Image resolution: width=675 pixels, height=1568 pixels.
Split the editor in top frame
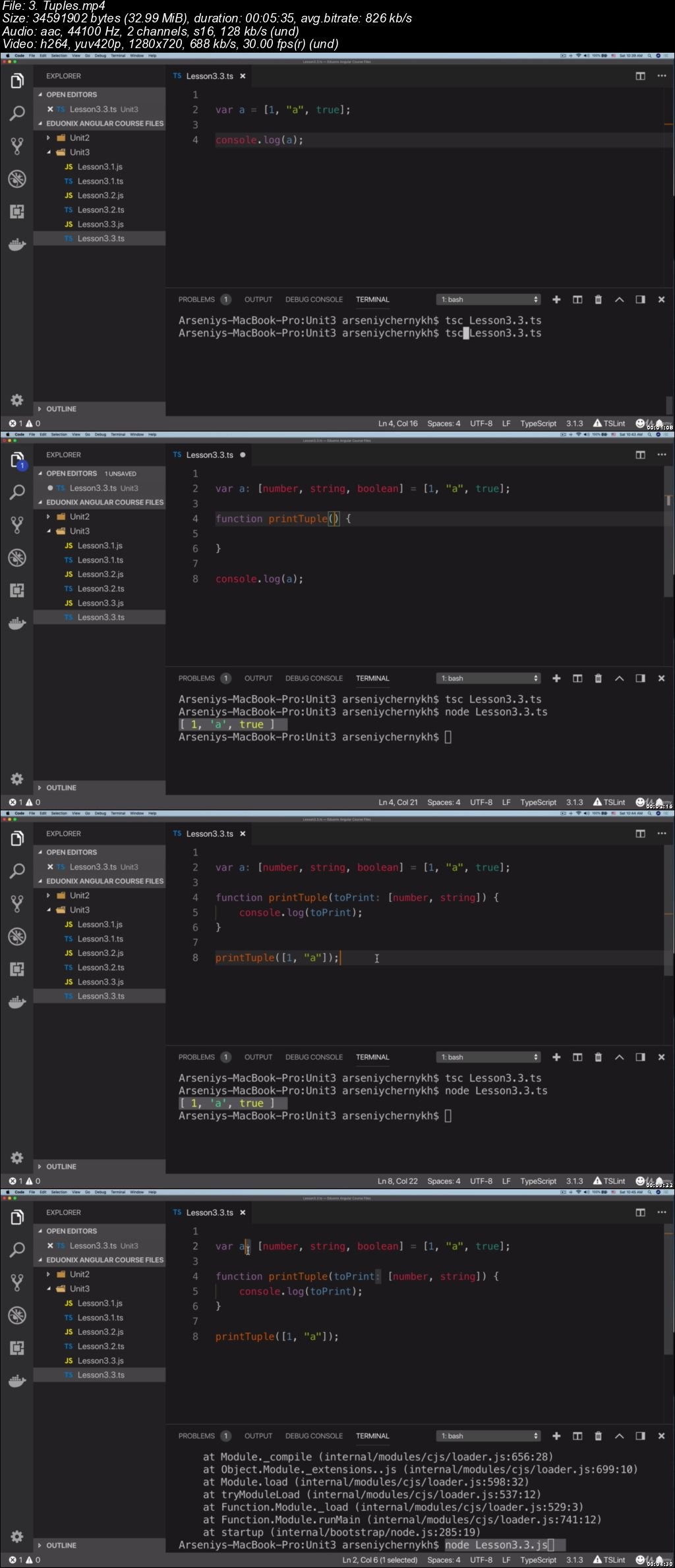pyautogui.click(x=640, y=76)
